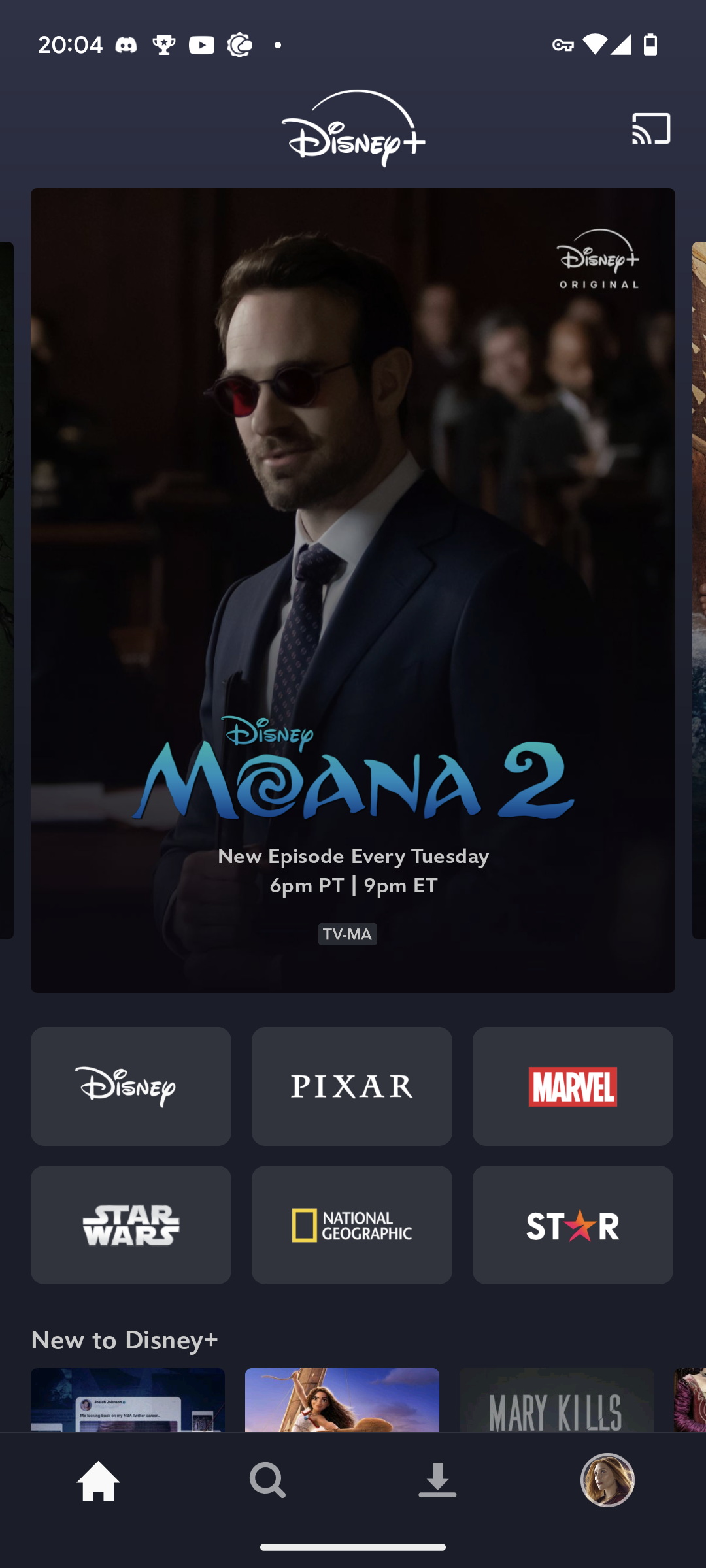Image resolution: width=706 pixels, height=1568 pixels.
Task: Open the National Geographic brand tile
Action: tap(352, 1225)
